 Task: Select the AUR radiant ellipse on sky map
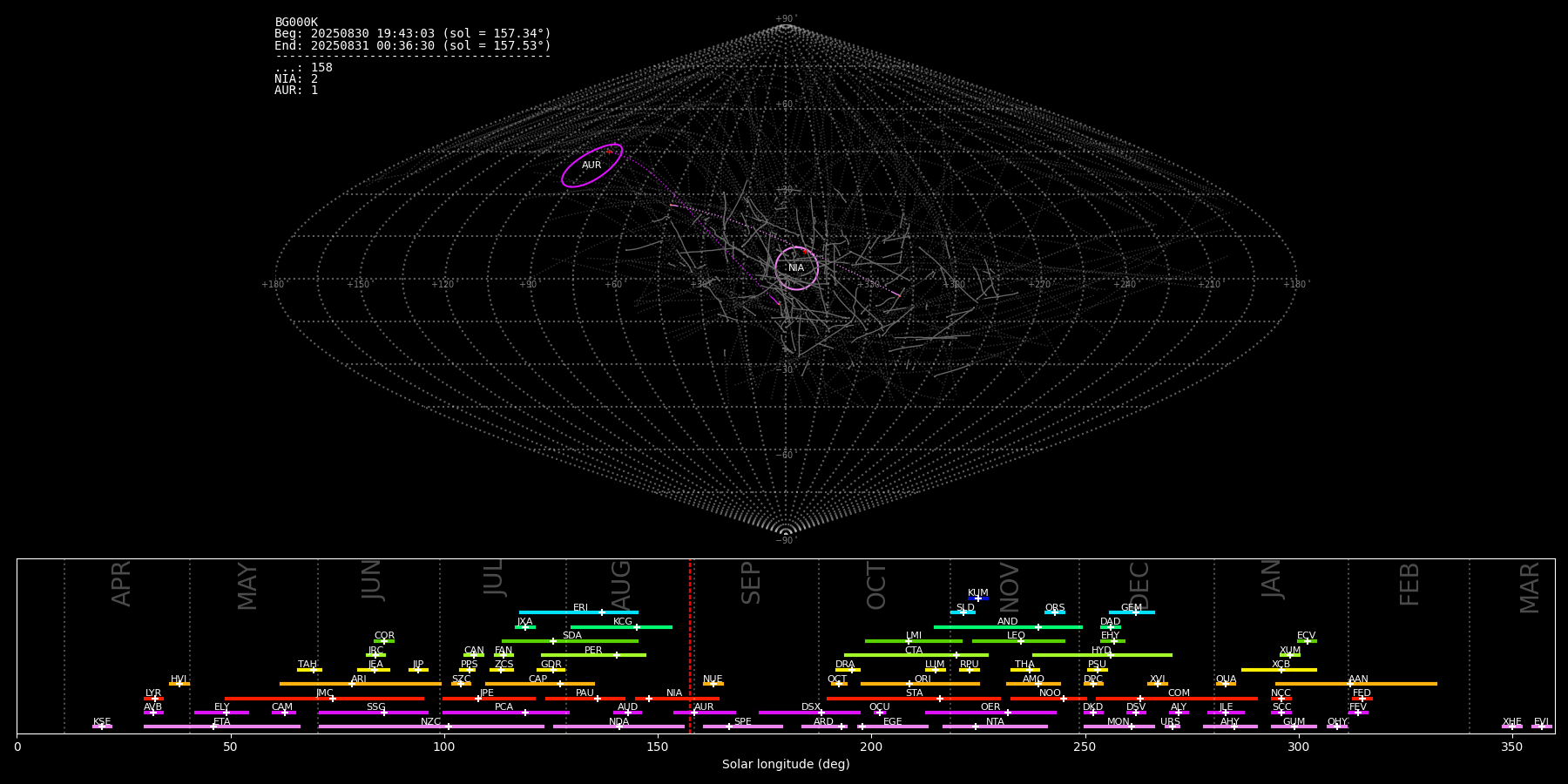pyautogui.click(x=591, y=166)
